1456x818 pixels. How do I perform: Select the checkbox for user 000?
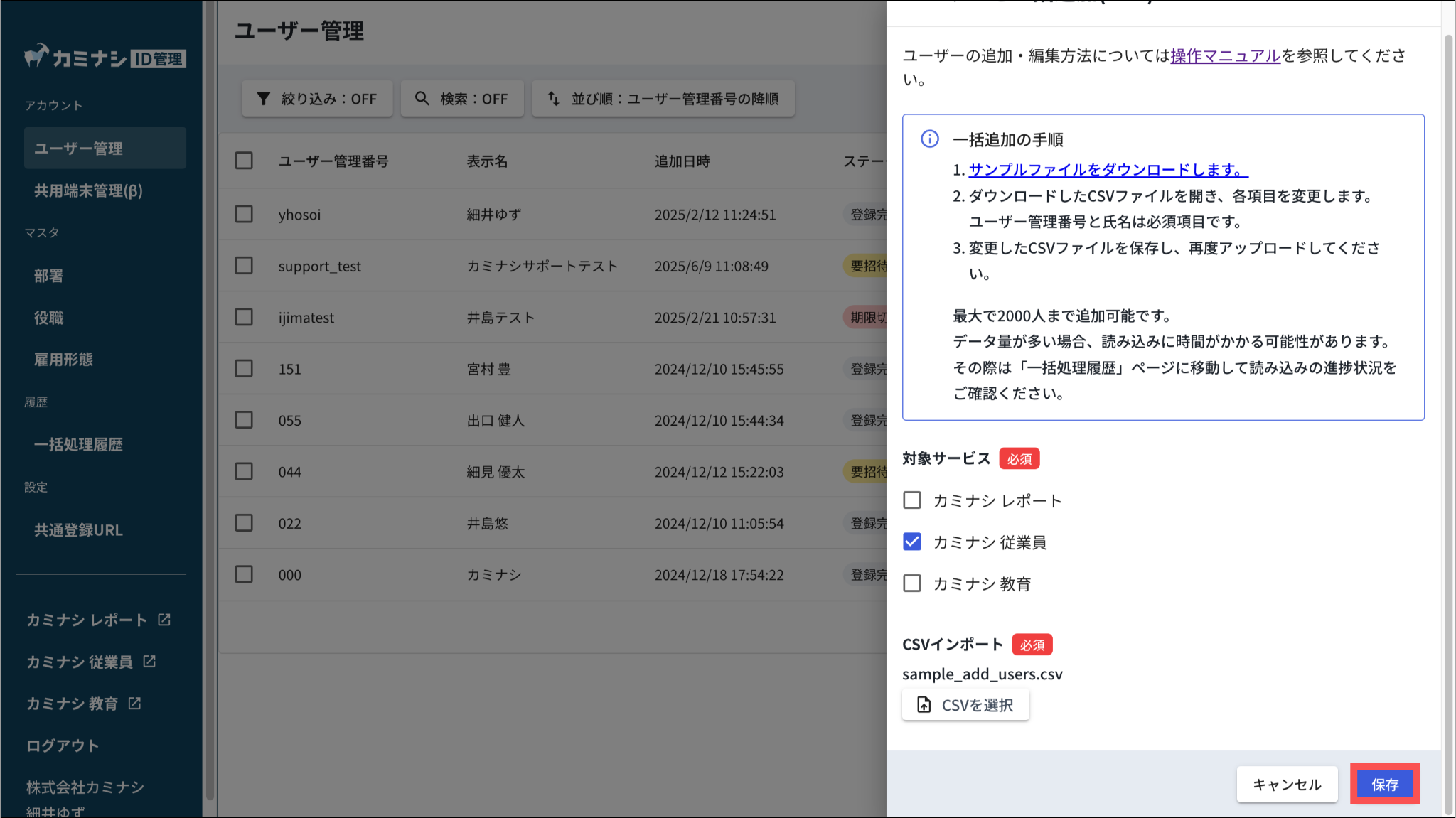click(x=244, y=574)
